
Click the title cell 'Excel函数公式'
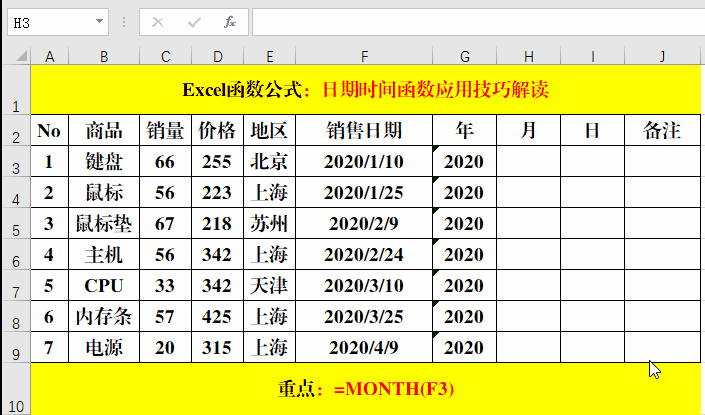(366, 89)
